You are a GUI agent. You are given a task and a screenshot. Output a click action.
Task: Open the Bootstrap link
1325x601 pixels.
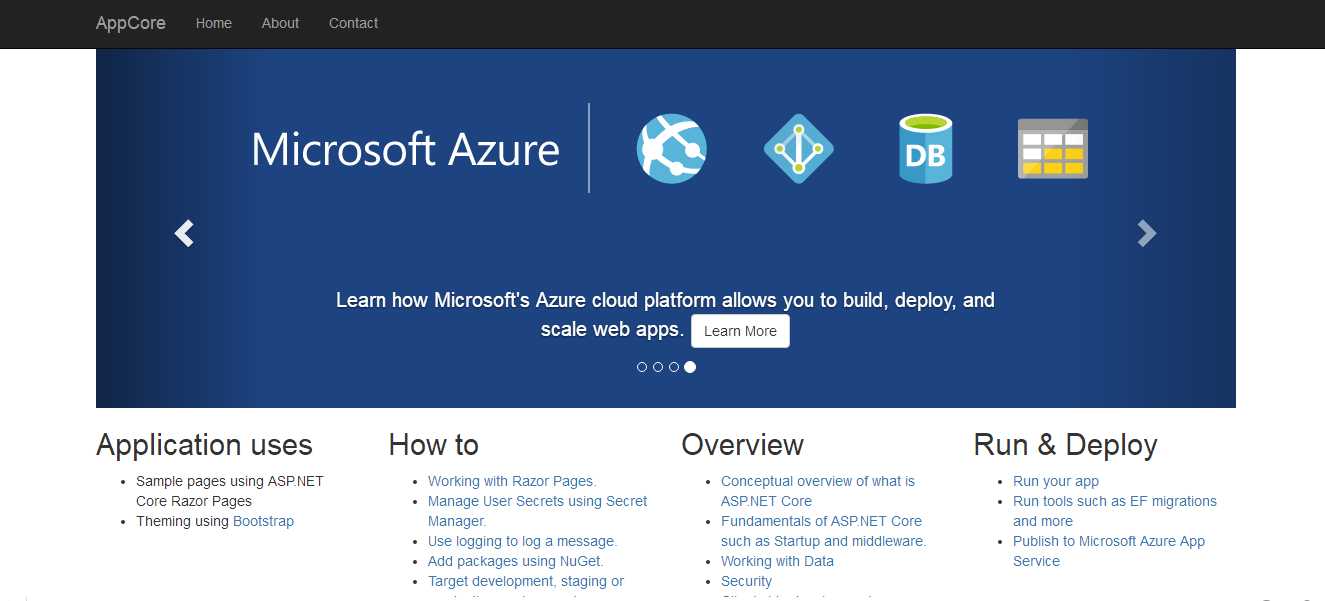point(263,521)
